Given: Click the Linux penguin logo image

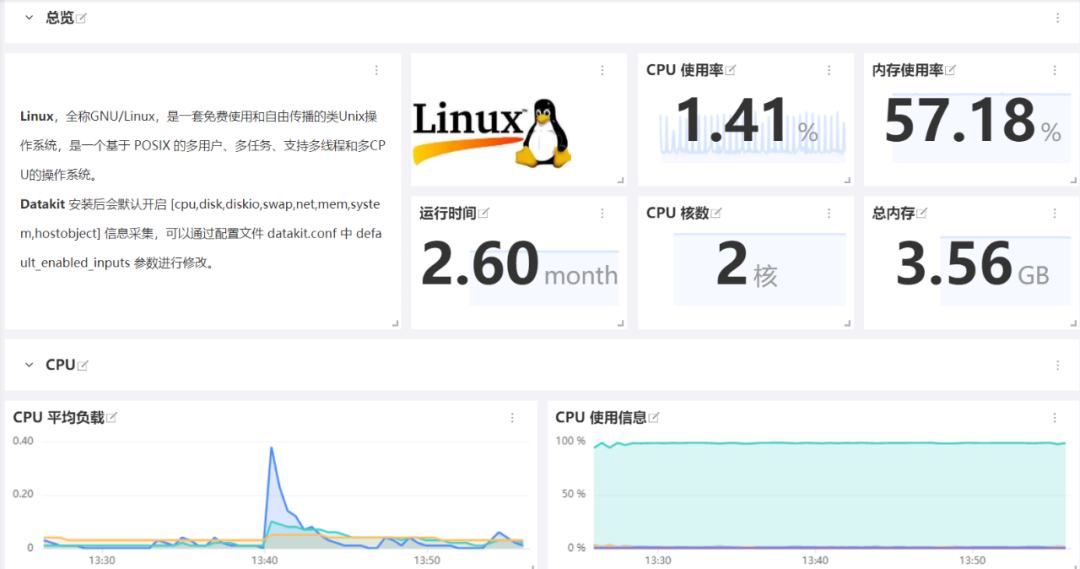Looking at the screenshot, I should click(492, 132).
